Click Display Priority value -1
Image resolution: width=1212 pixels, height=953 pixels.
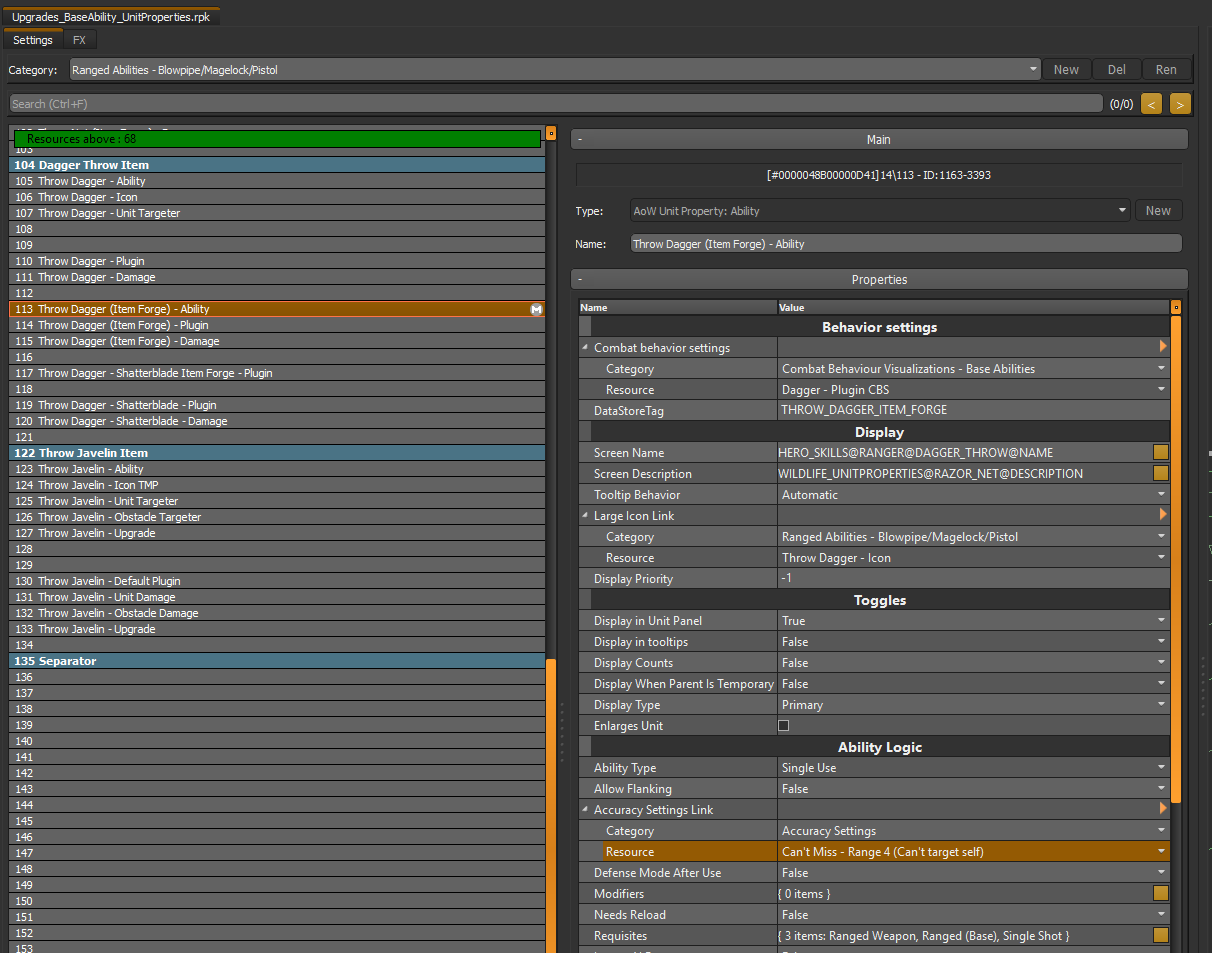point(974,579)
